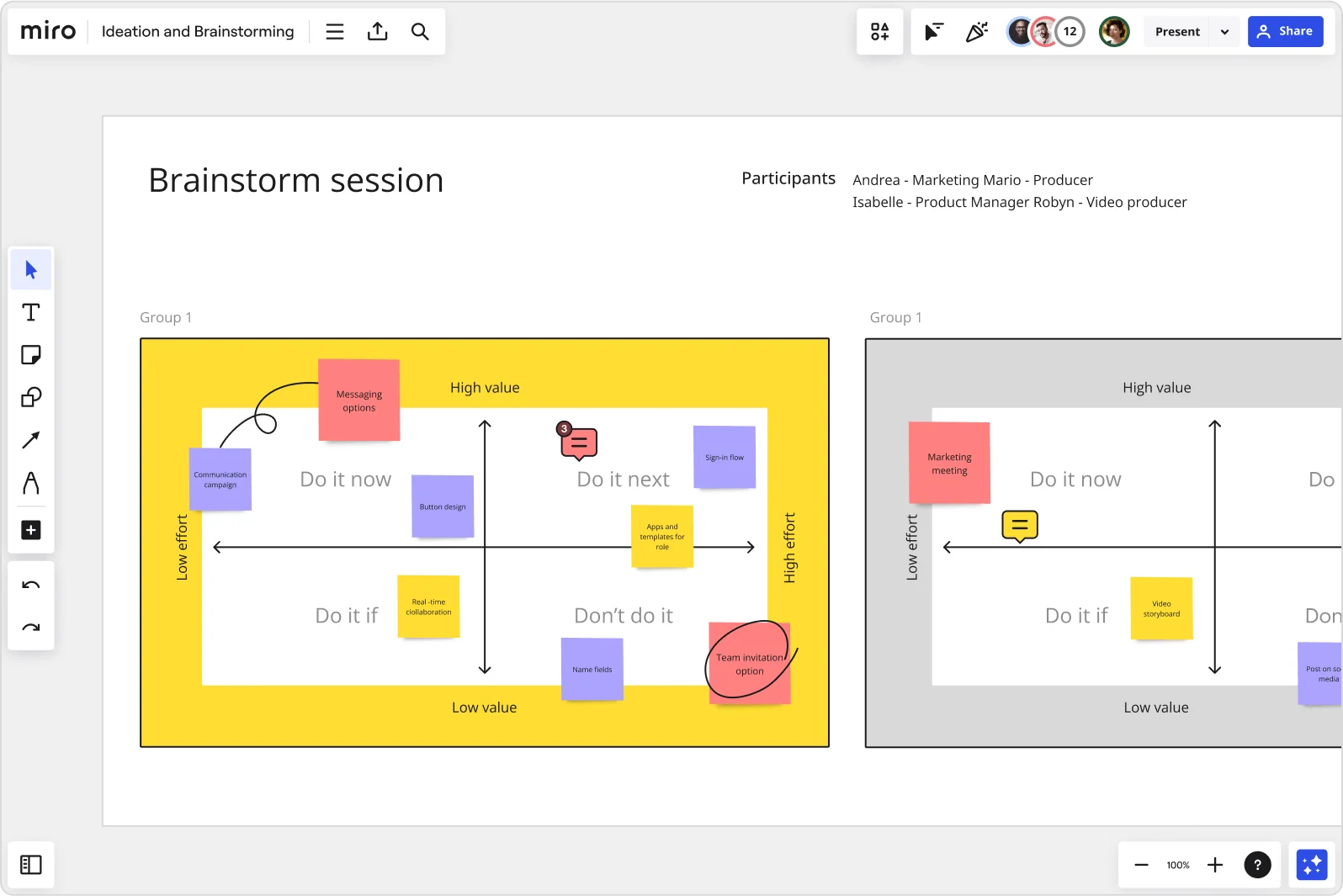1343x896 pixels.
Task: Select the pink Messaging options sticky note
Action: (359, 400)
